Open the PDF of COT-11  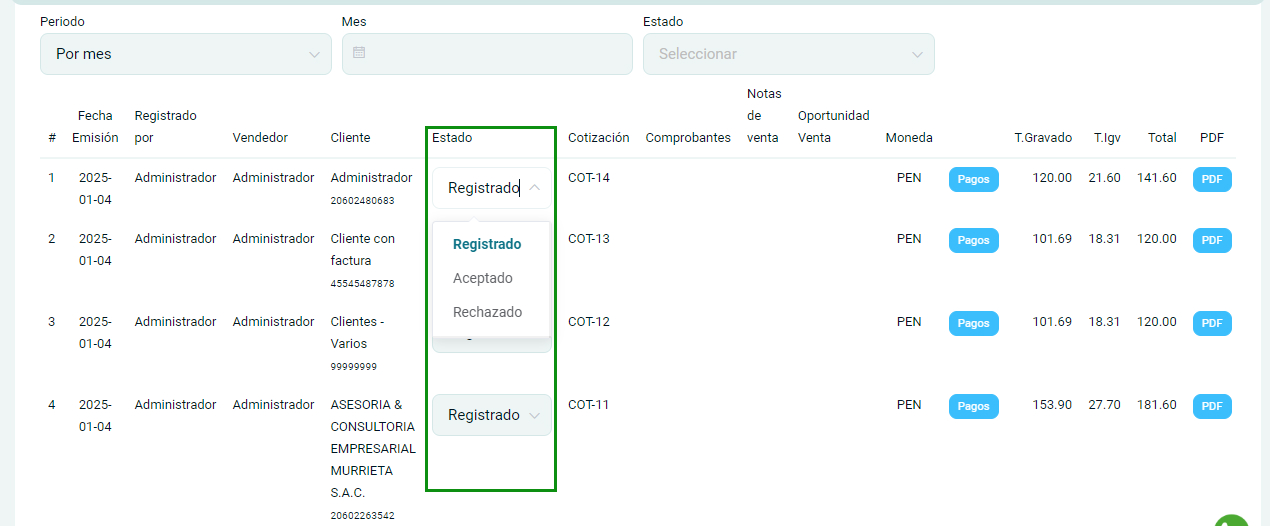(1212, 407)
